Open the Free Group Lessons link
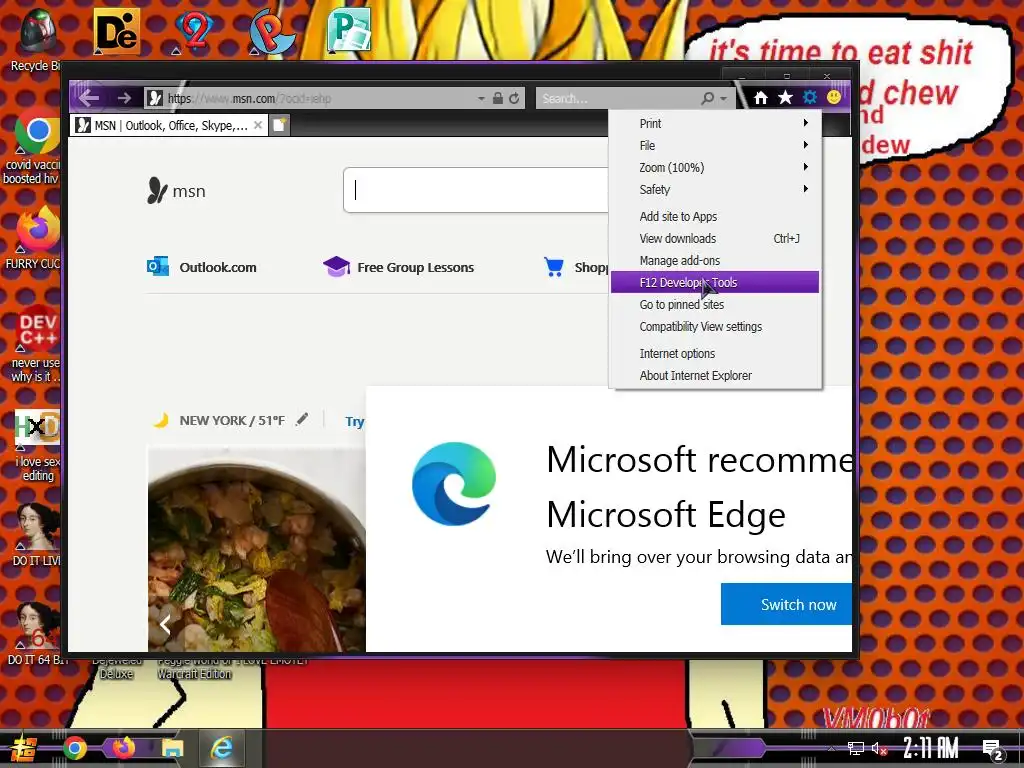The height and width of the screenshot is (768, 1024). point(398,267)
